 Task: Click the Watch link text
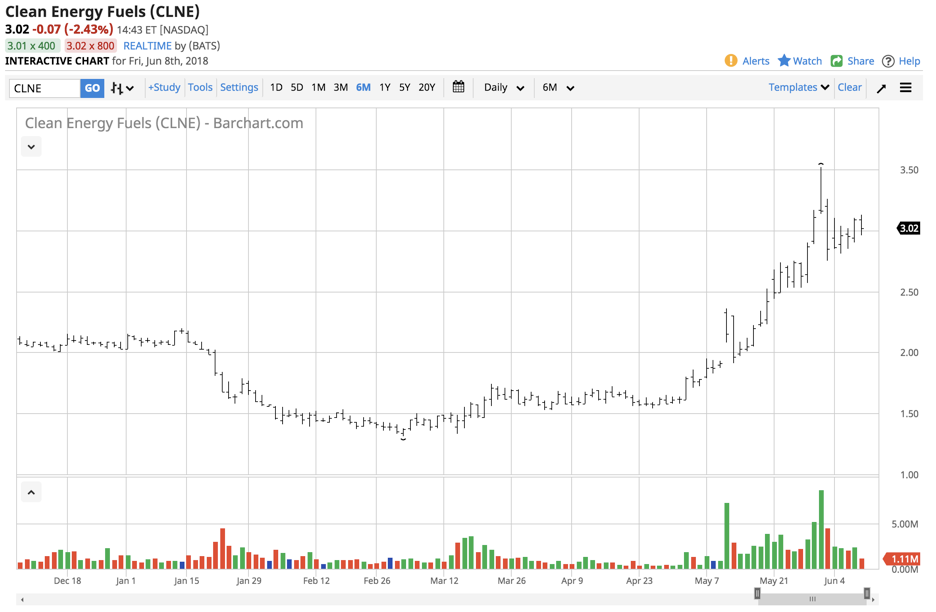tap(807, 61)
